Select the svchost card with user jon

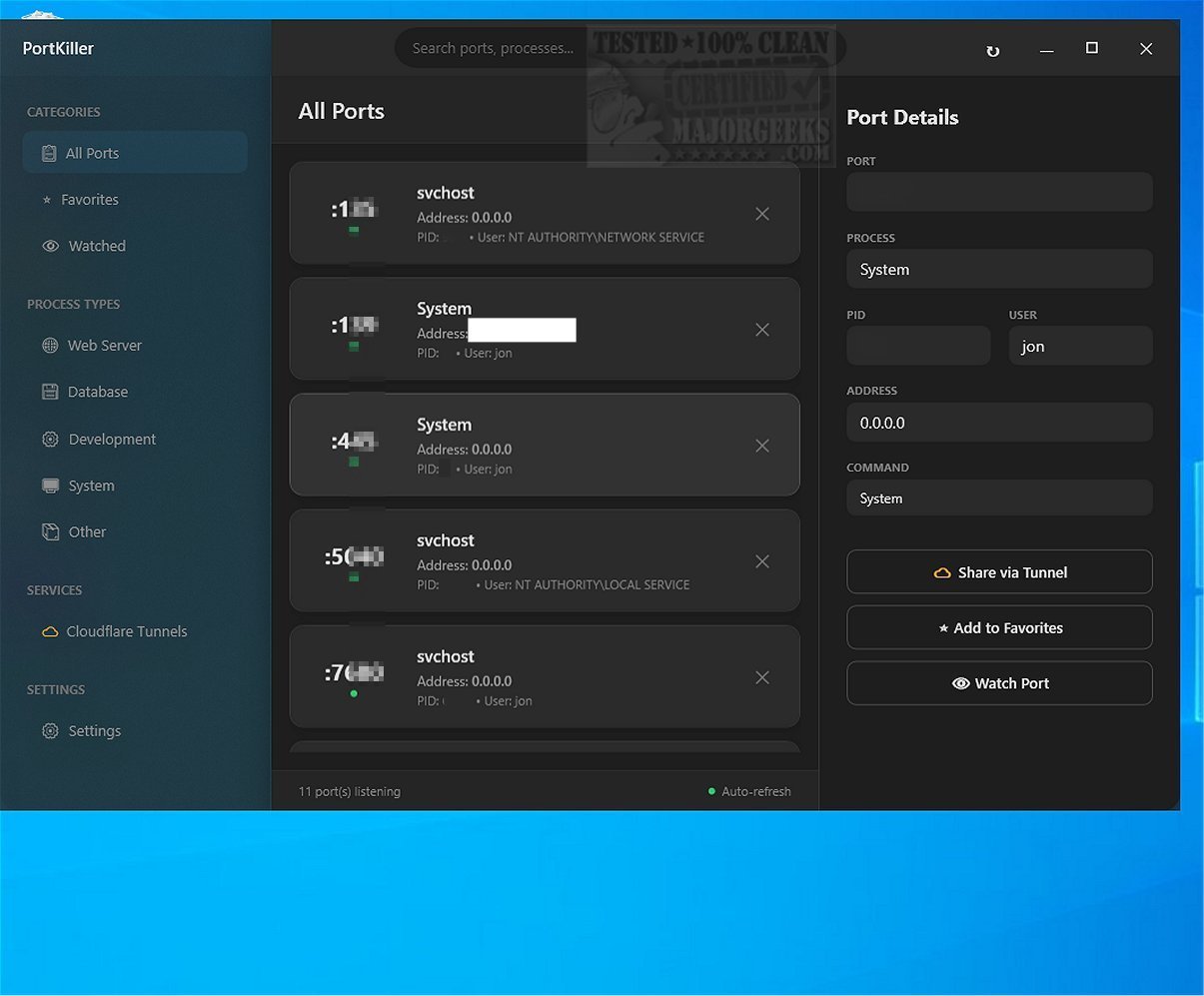[545, 677]
